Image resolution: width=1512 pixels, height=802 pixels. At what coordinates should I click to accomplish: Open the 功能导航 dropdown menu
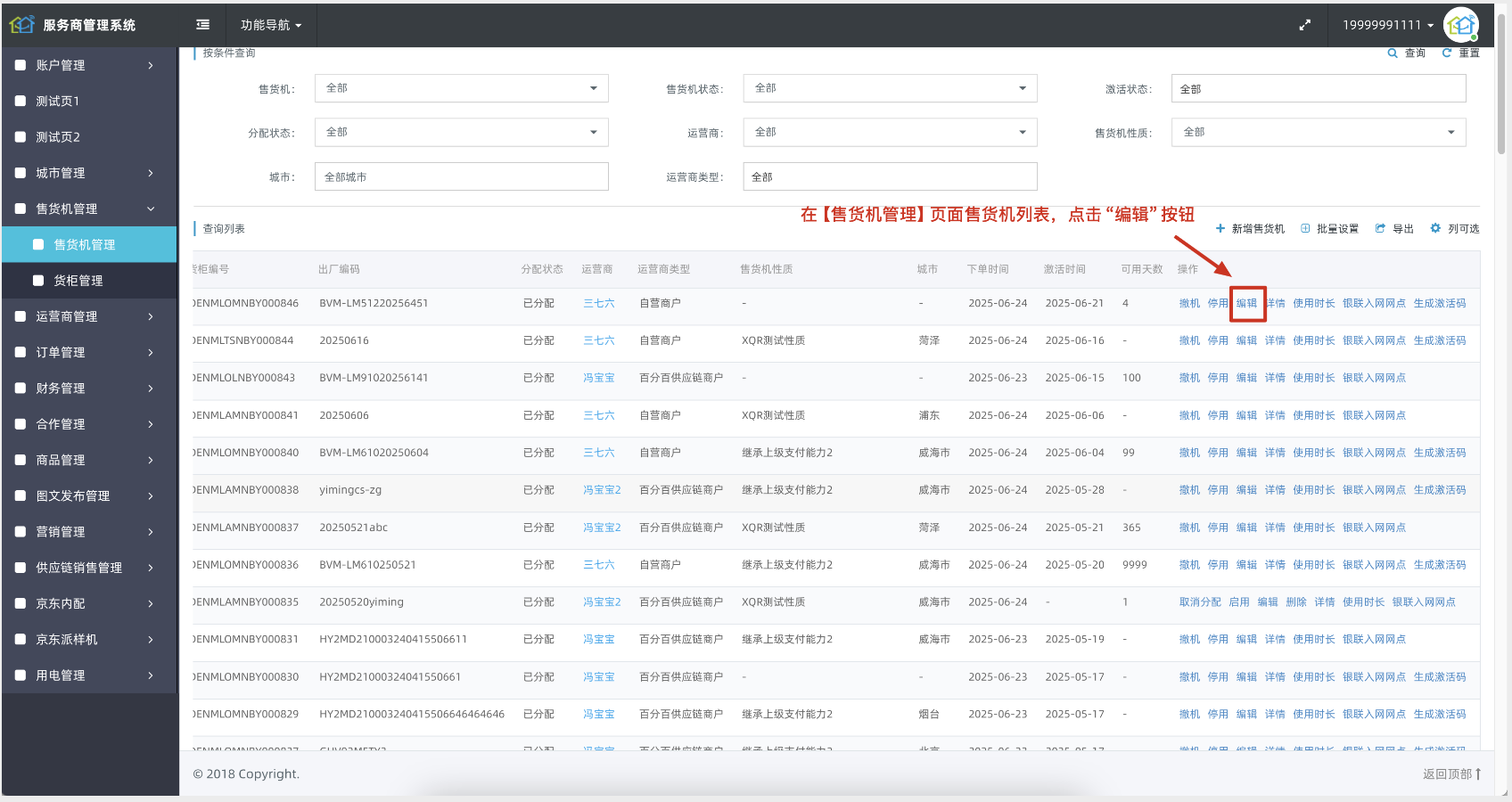pyautogui.click(x=271, y=25)
